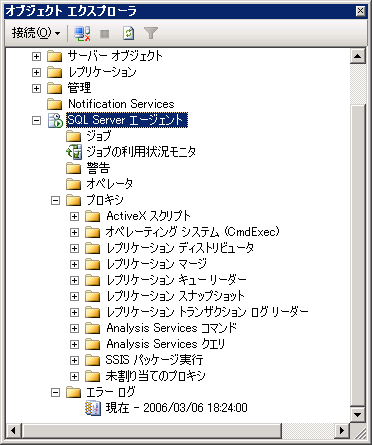This screenshot has width=372, height=445.
Task: Click the サーバー オブジェクト folder icon
Action: pos(54,56)
